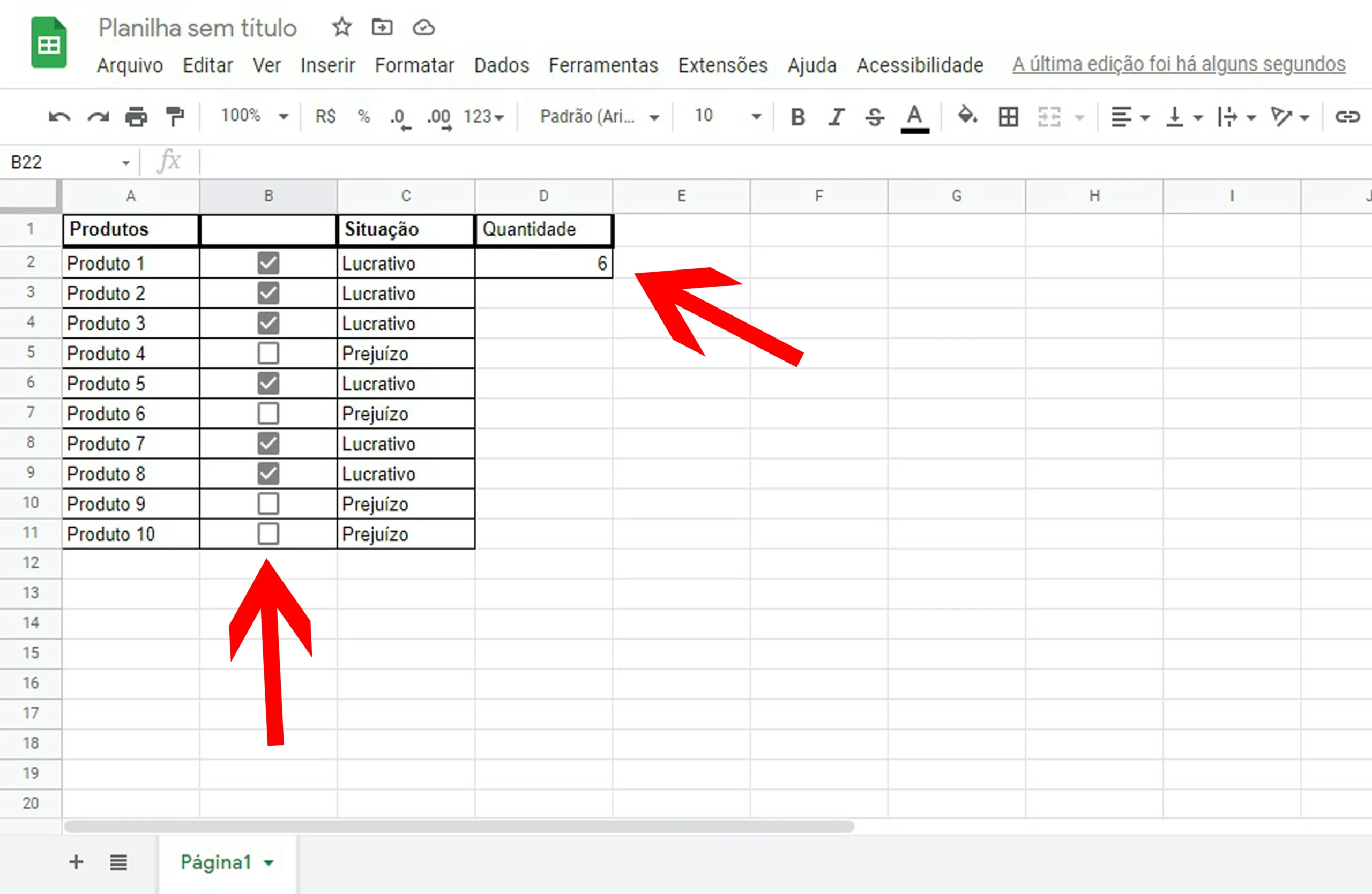Uncheck the Produto 8 checkbox

[x=268, y=474]
